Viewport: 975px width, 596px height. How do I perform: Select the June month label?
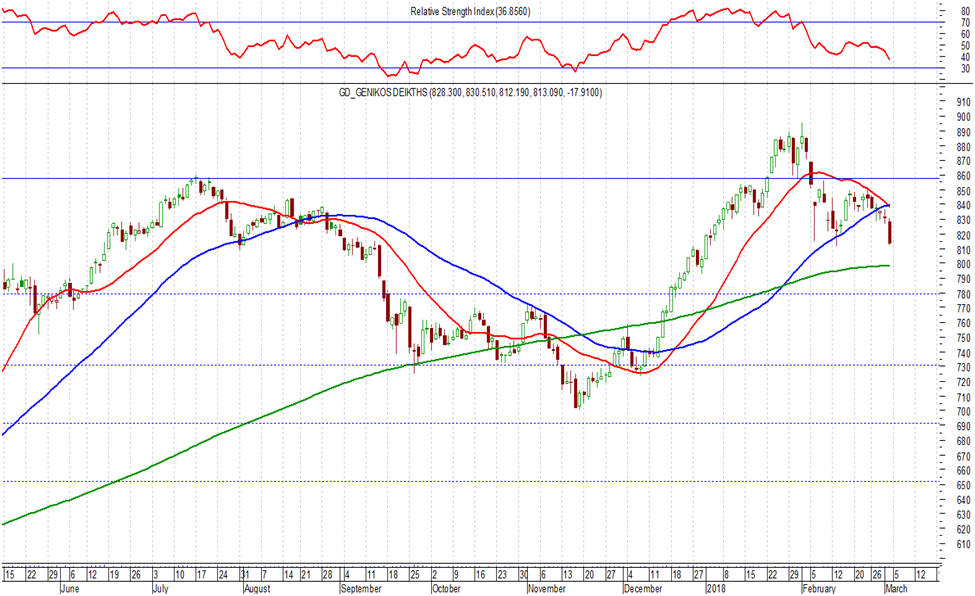coord(70,589)
